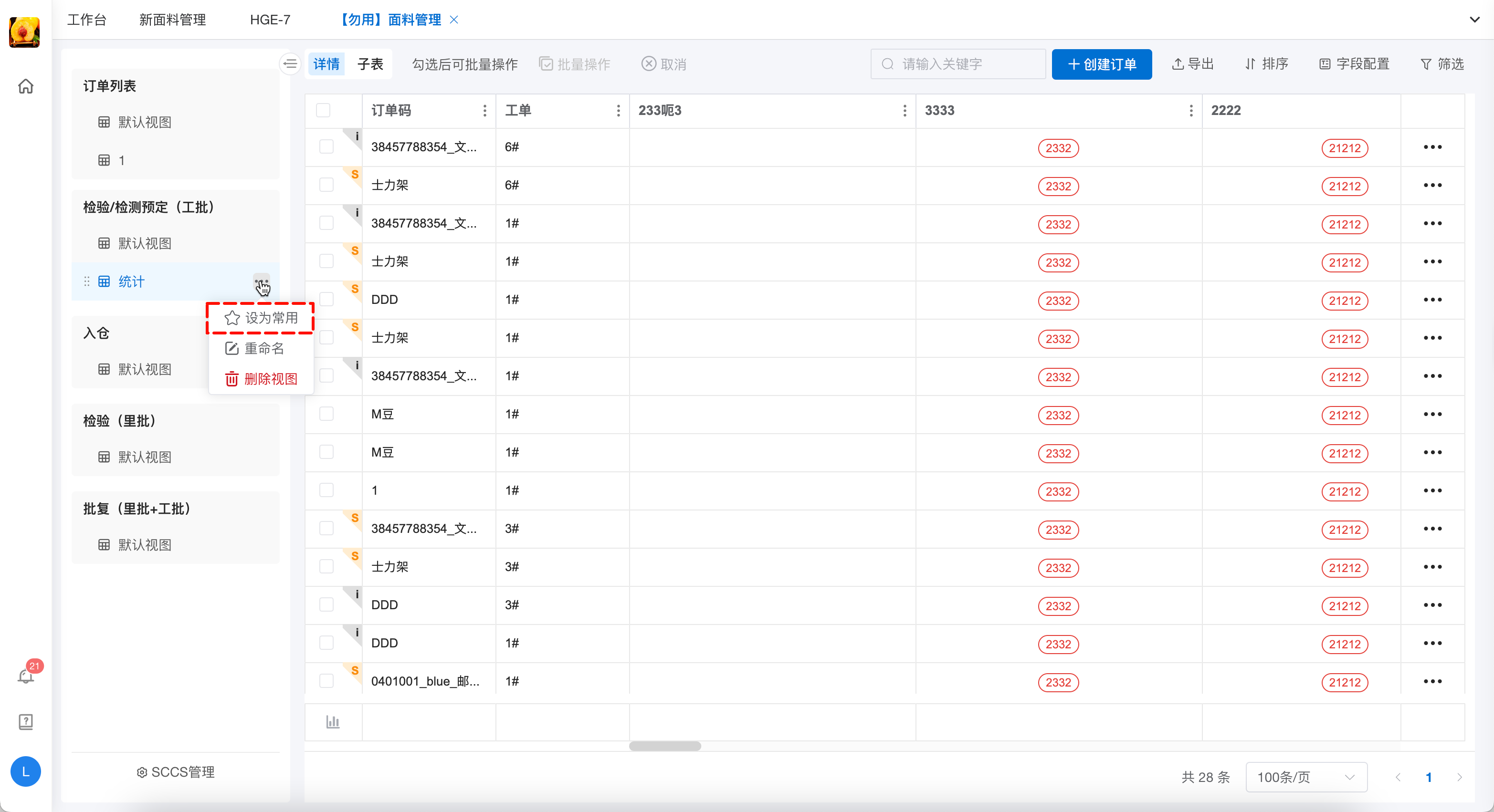This screenshot has height=812, width=1494.
Task: Open the help question-mark icon
Action: 25,721
